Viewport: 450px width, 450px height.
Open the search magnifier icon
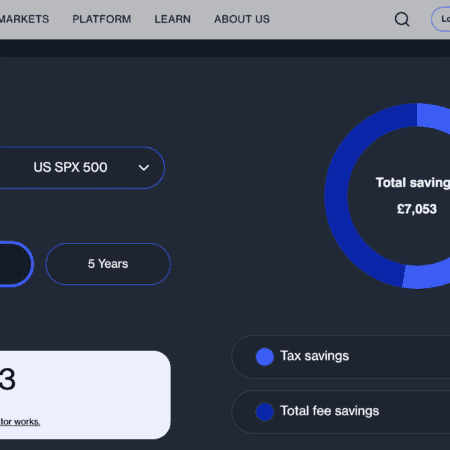[402, 19]
